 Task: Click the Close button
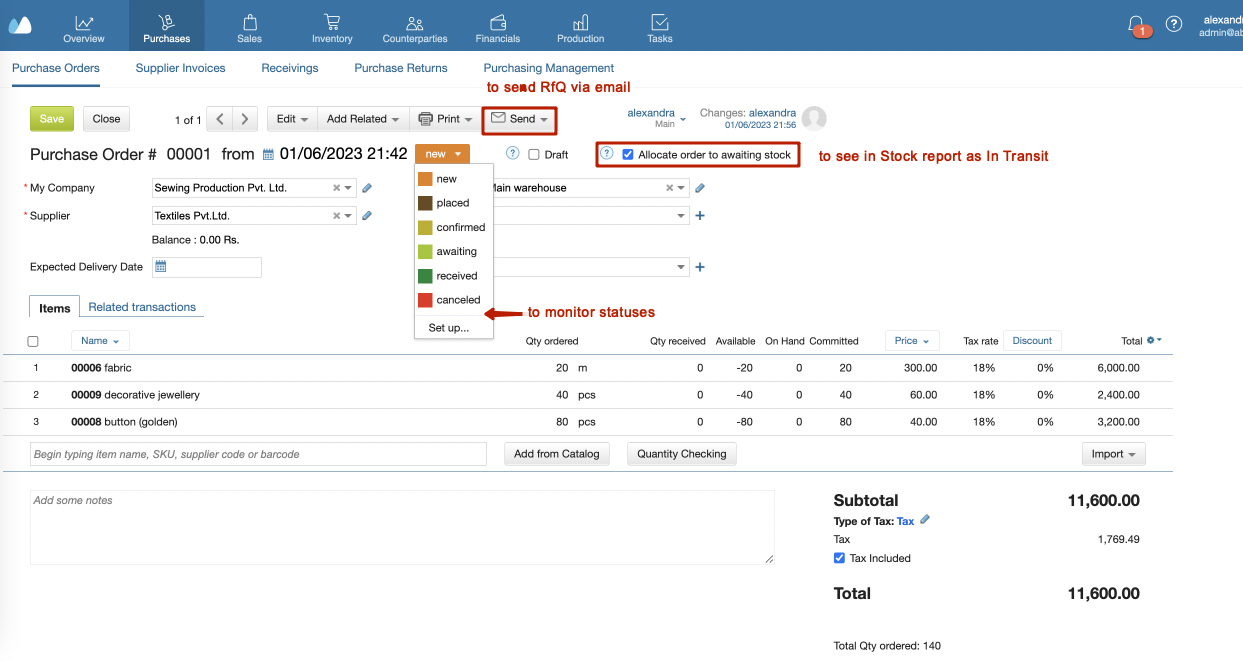click(106, 119)
